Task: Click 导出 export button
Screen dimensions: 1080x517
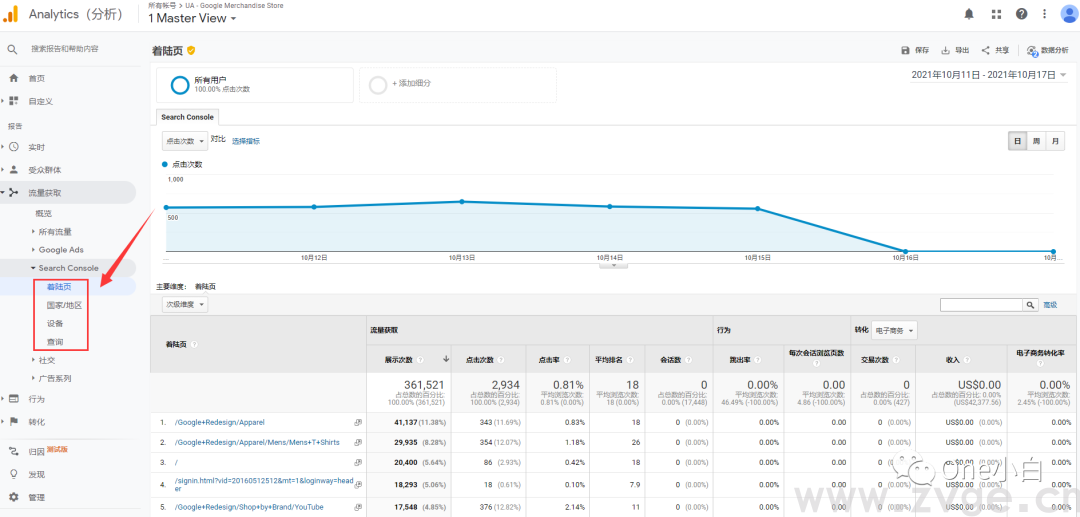Action: click(955, 50)
